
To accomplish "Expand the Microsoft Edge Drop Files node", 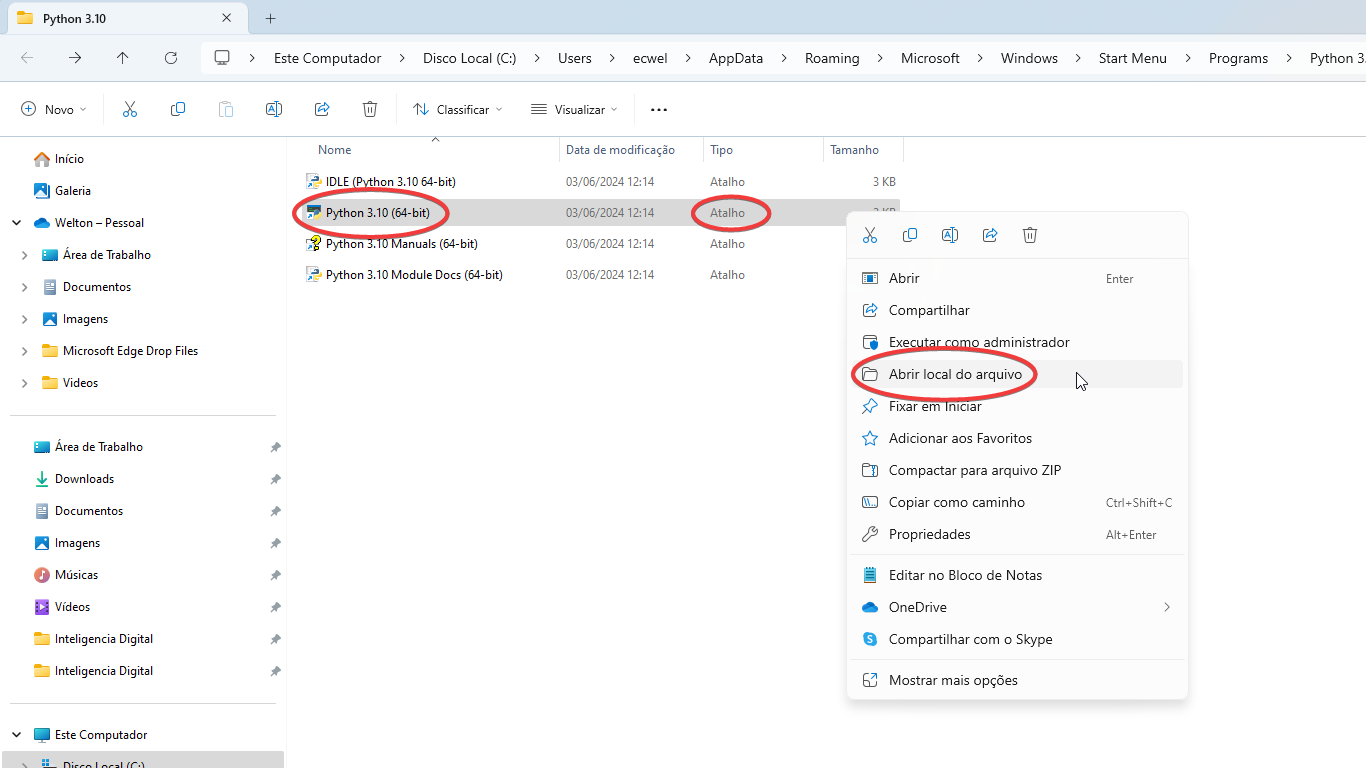I will pyautogui.click(x=25, y=351).
